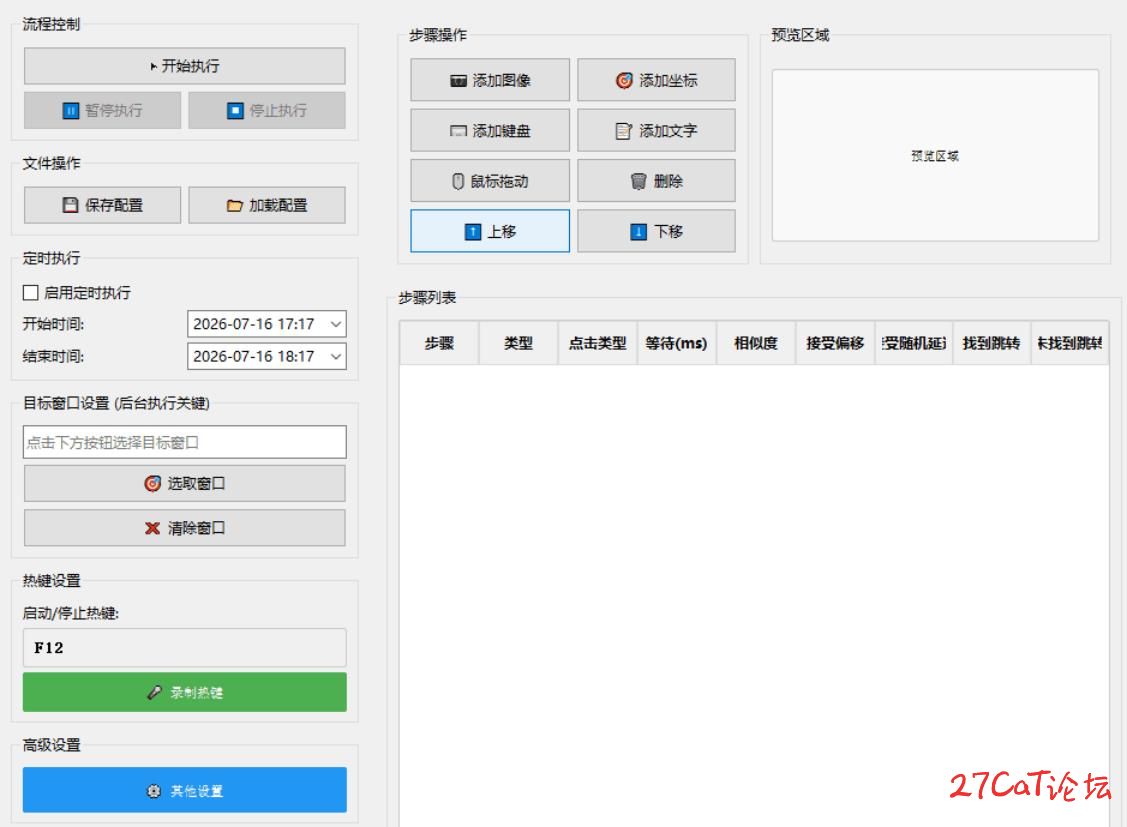
Task: Click the 保存配置 floppy disk icon
Action: (x=70, y=205)
